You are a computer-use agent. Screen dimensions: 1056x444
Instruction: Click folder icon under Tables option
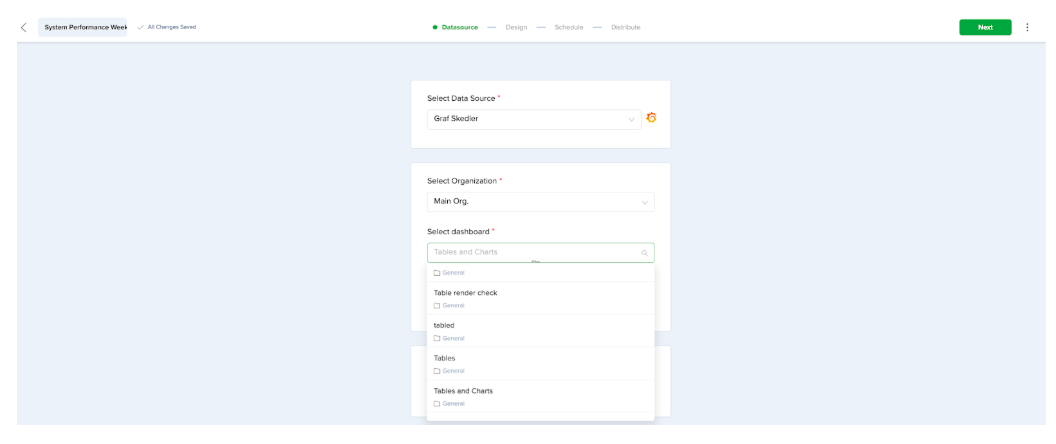pos(437,371)
